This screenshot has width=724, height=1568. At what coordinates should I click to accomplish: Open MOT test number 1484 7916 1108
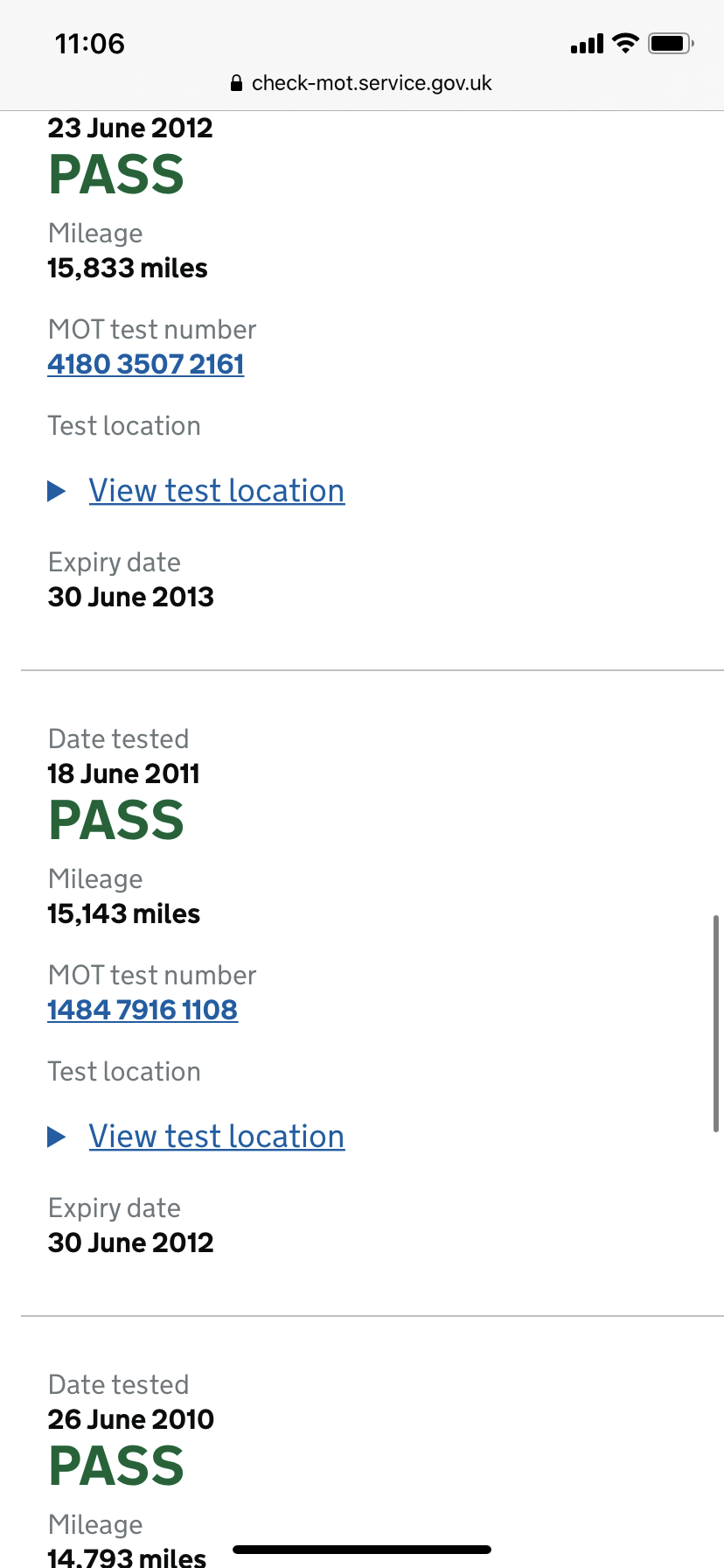[x=143, y=1010]
